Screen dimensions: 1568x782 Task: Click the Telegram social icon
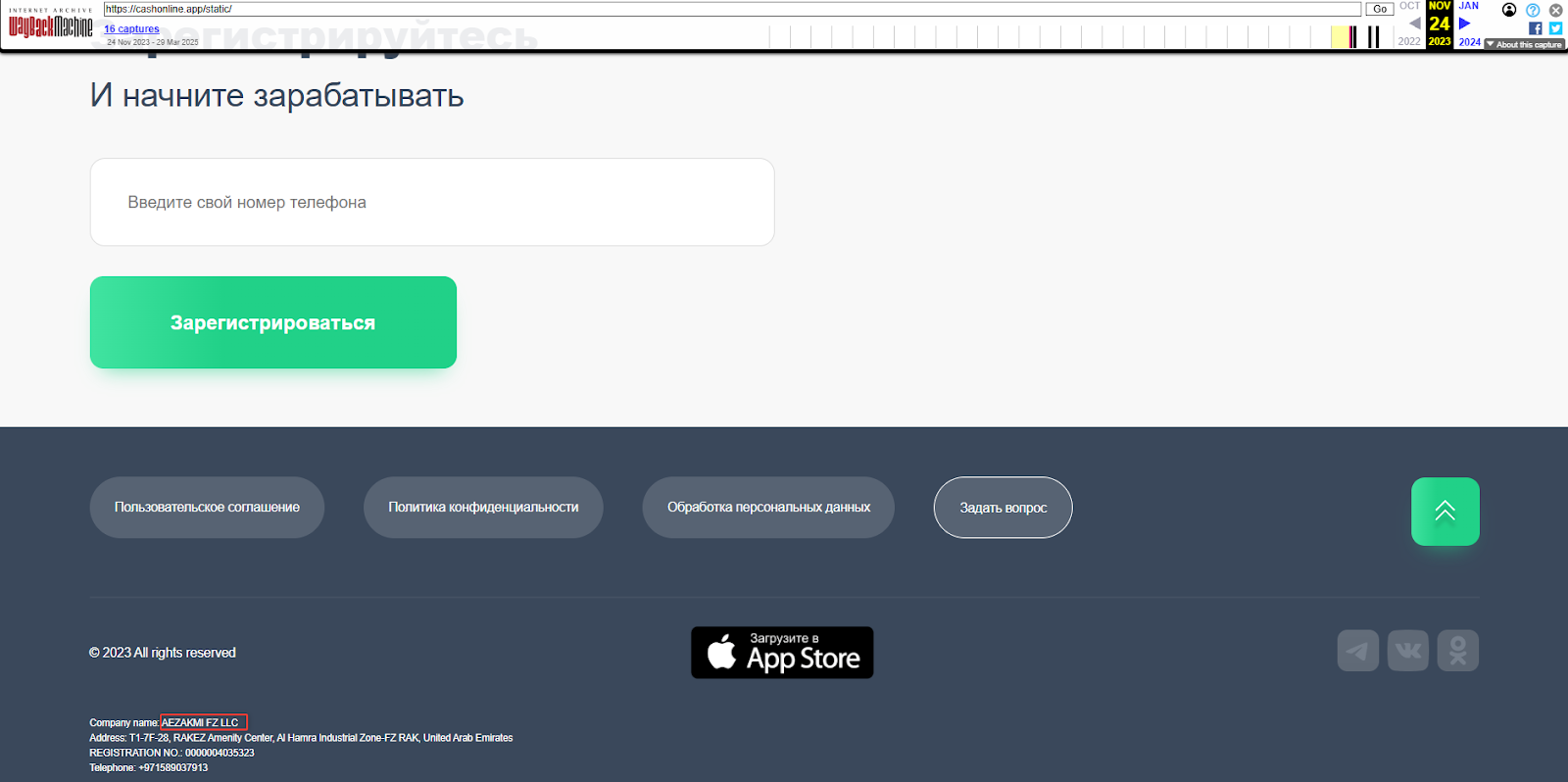1357,651
